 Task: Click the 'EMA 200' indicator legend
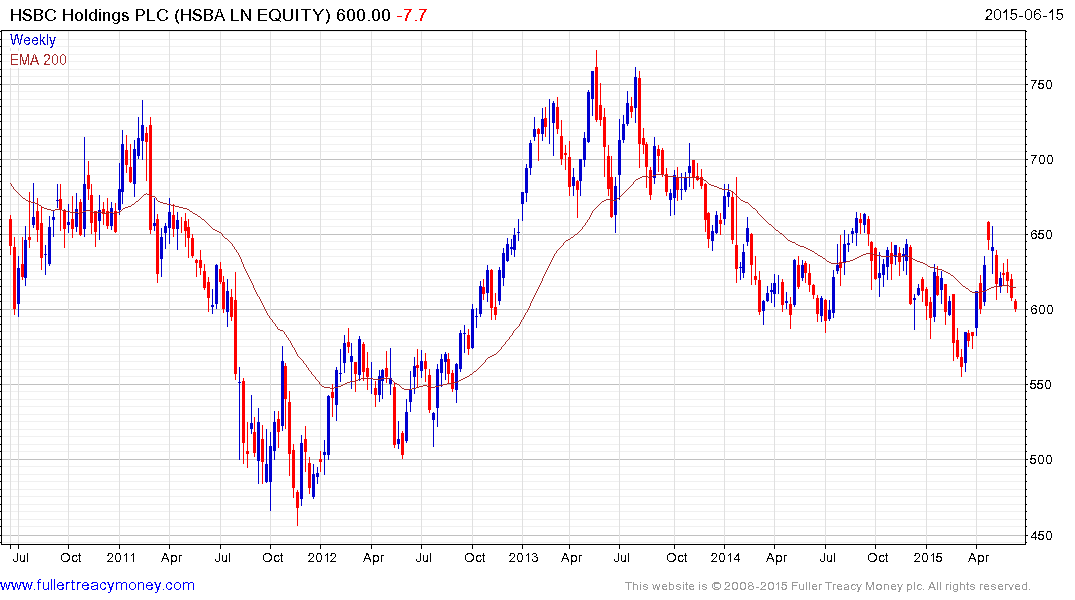(x=38, y=60)
